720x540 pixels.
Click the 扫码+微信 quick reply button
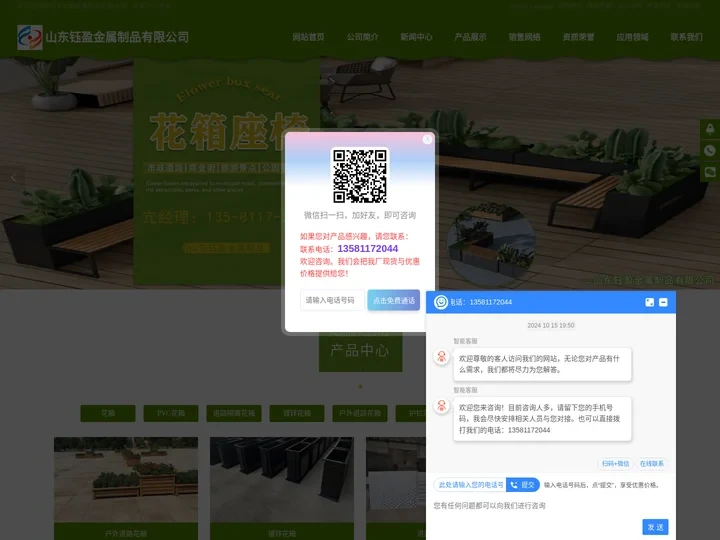[615, 463]
